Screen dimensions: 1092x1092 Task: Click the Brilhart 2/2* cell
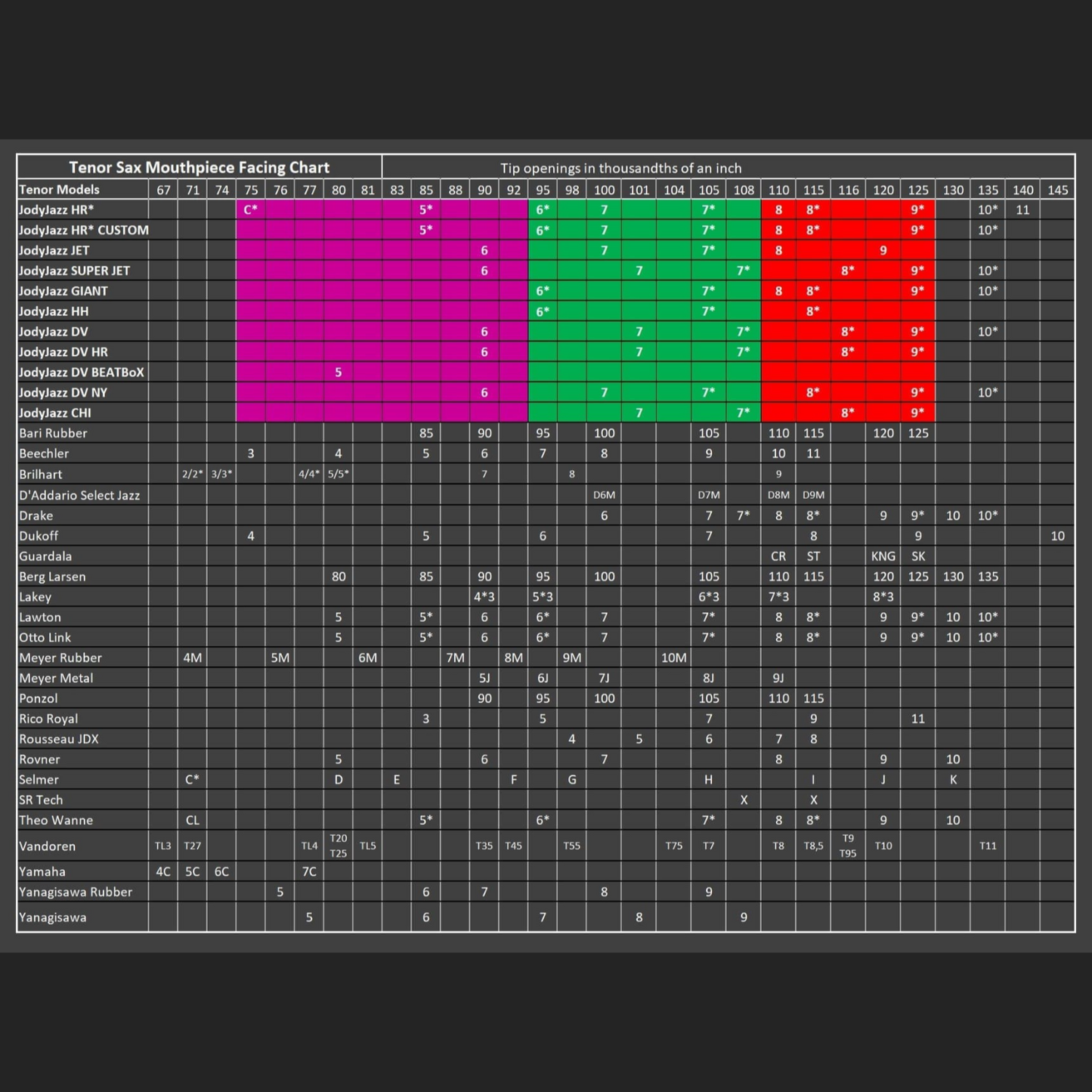coord(193,474)
